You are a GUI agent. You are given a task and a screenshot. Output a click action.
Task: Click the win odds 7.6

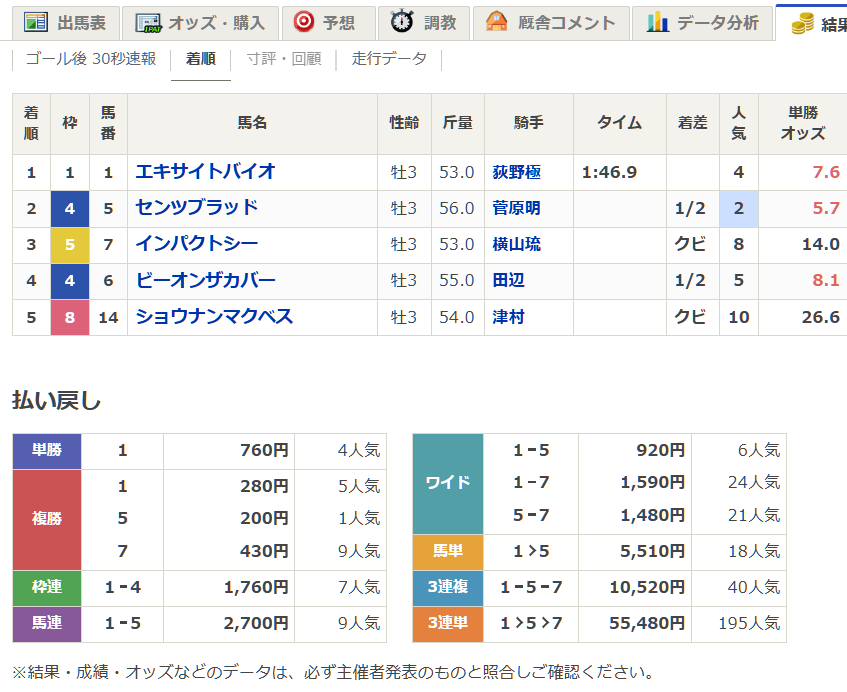point(826,172)
